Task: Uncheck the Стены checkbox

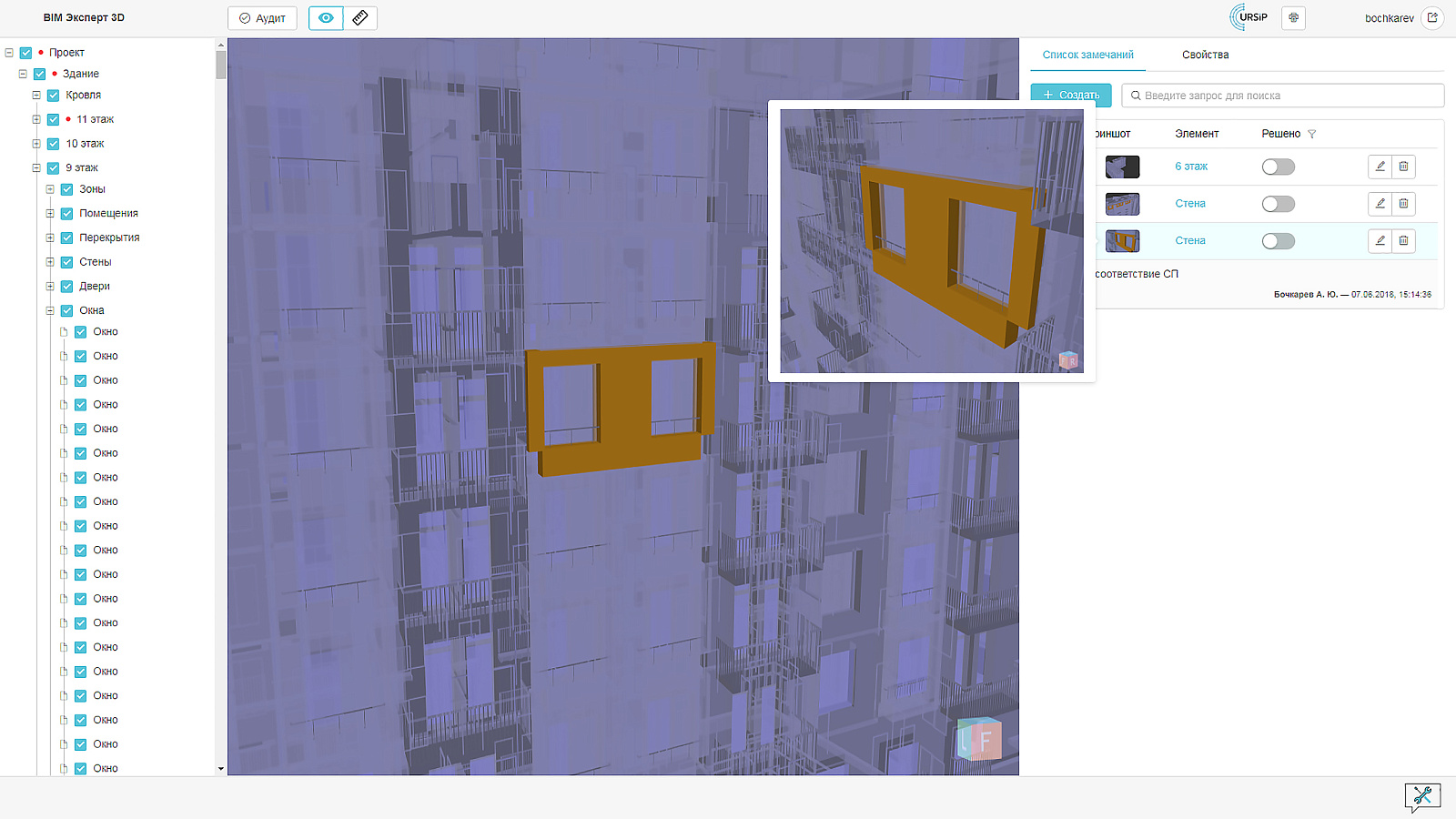Action: tap(67, 262)
